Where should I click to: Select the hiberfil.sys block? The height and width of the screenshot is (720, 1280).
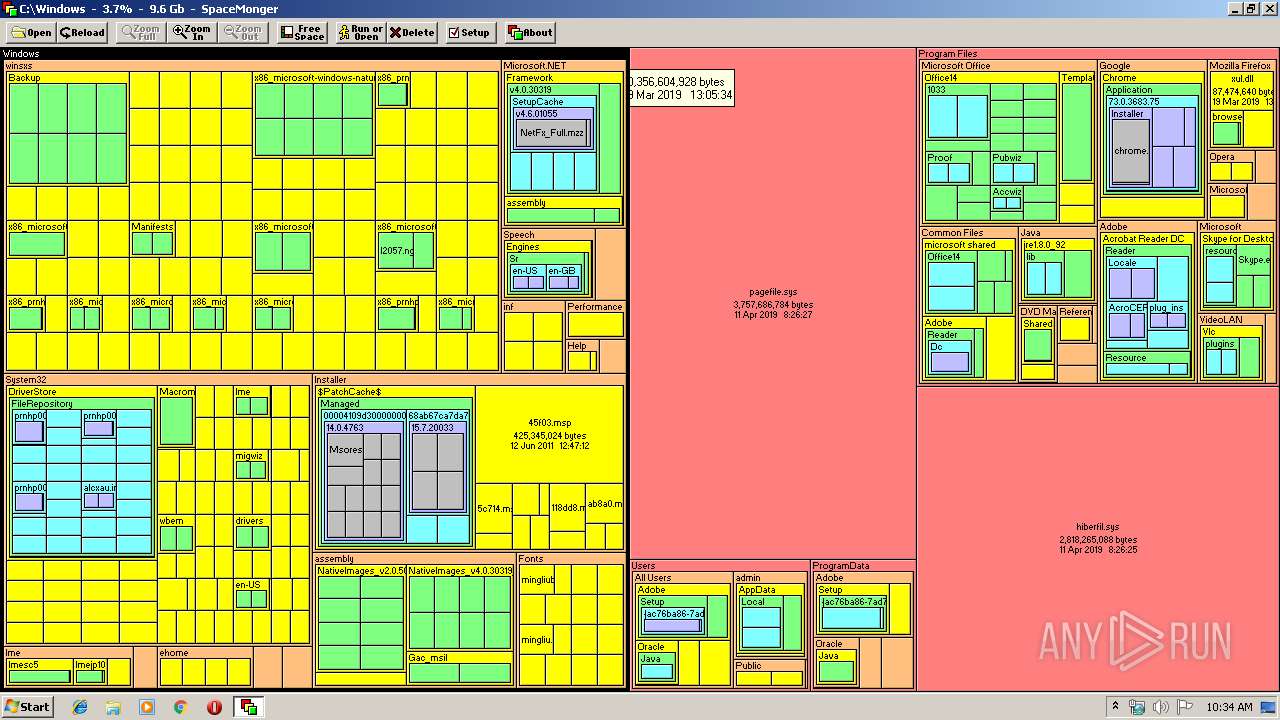click(x=1097, y=538)
